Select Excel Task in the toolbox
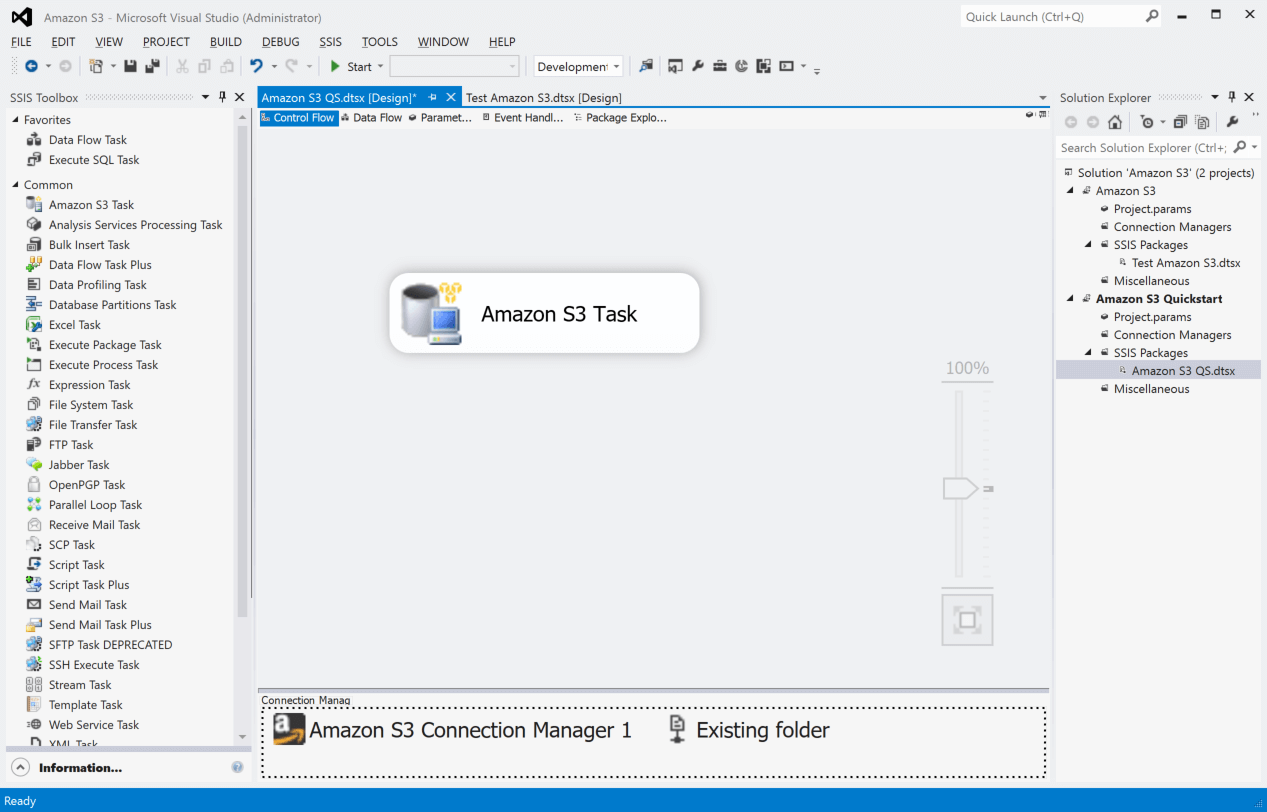 75,325
